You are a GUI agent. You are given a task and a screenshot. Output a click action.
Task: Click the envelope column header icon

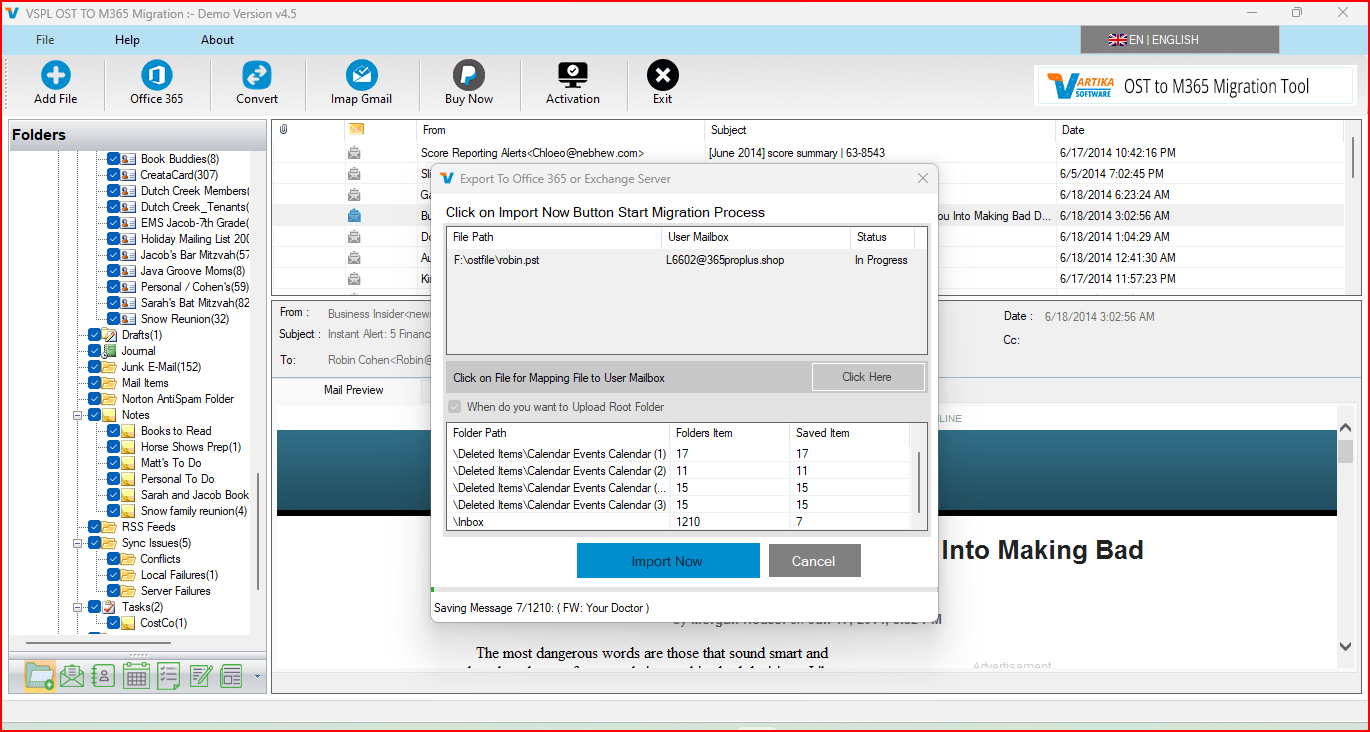click(x=356, y=130)
